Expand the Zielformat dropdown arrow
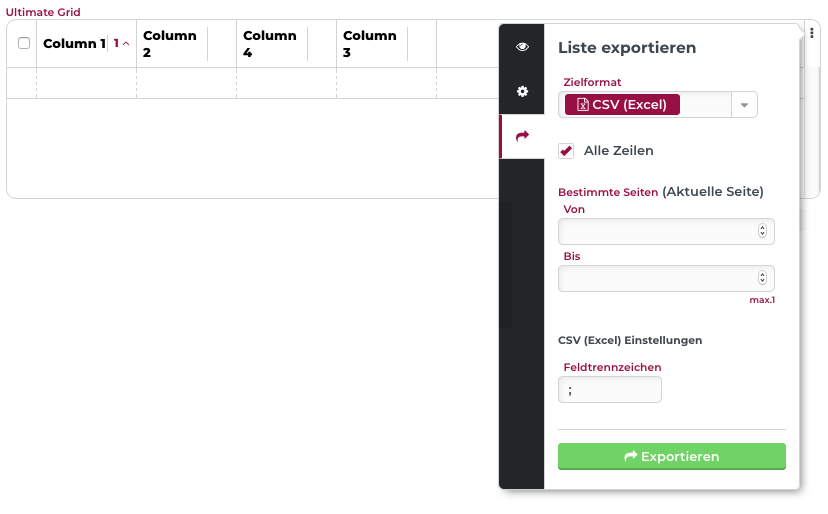The height and width of the screenshot is (514, 828). coord(745,105)
